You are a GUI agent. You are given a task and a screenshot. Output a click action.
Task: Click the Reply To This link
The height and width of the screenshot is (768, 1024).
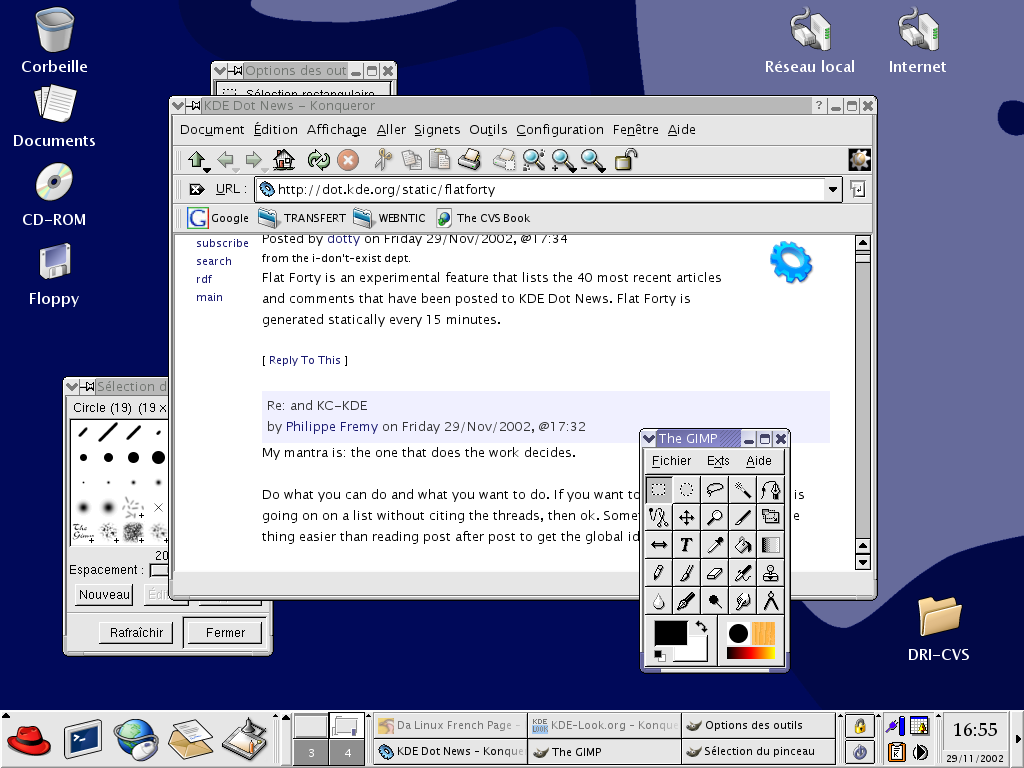point(305,360)
